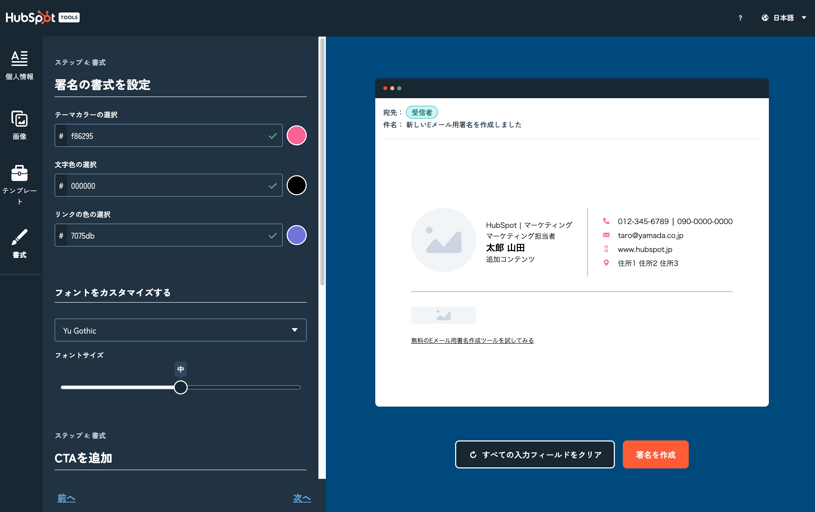Click the CTAを追加 heading
The height and width of the screenshot is (512, 815).
pos(84,458)
